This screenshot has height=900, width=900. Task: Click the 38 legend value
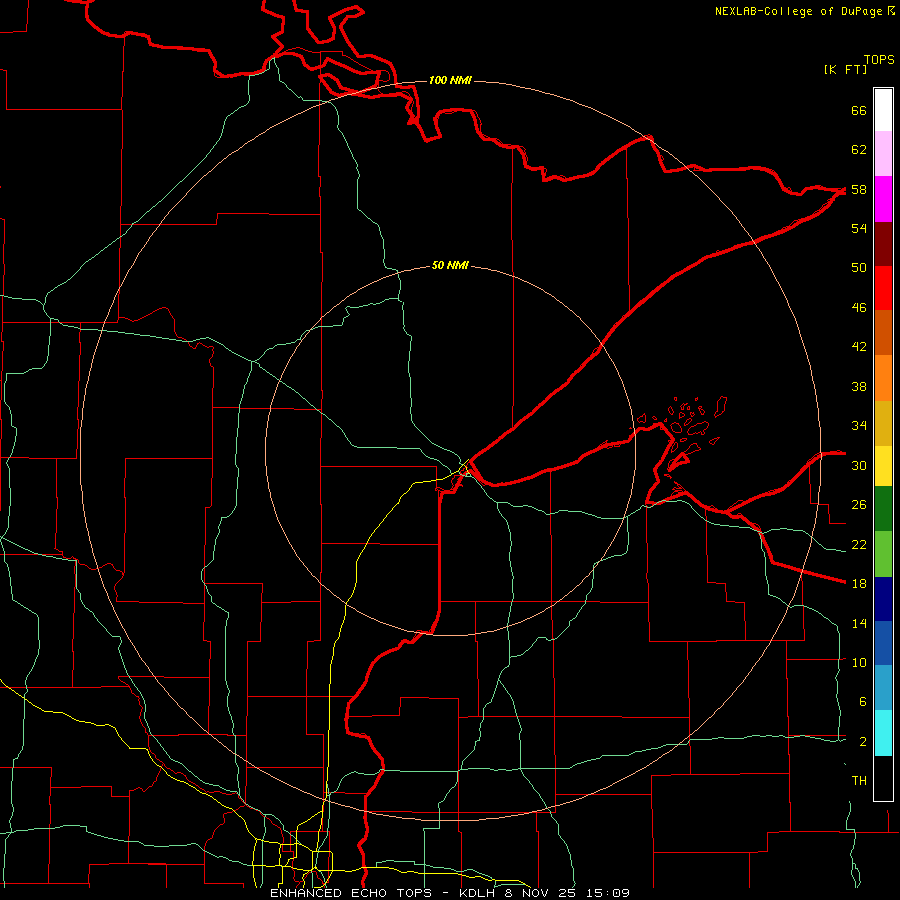[859, 386]
